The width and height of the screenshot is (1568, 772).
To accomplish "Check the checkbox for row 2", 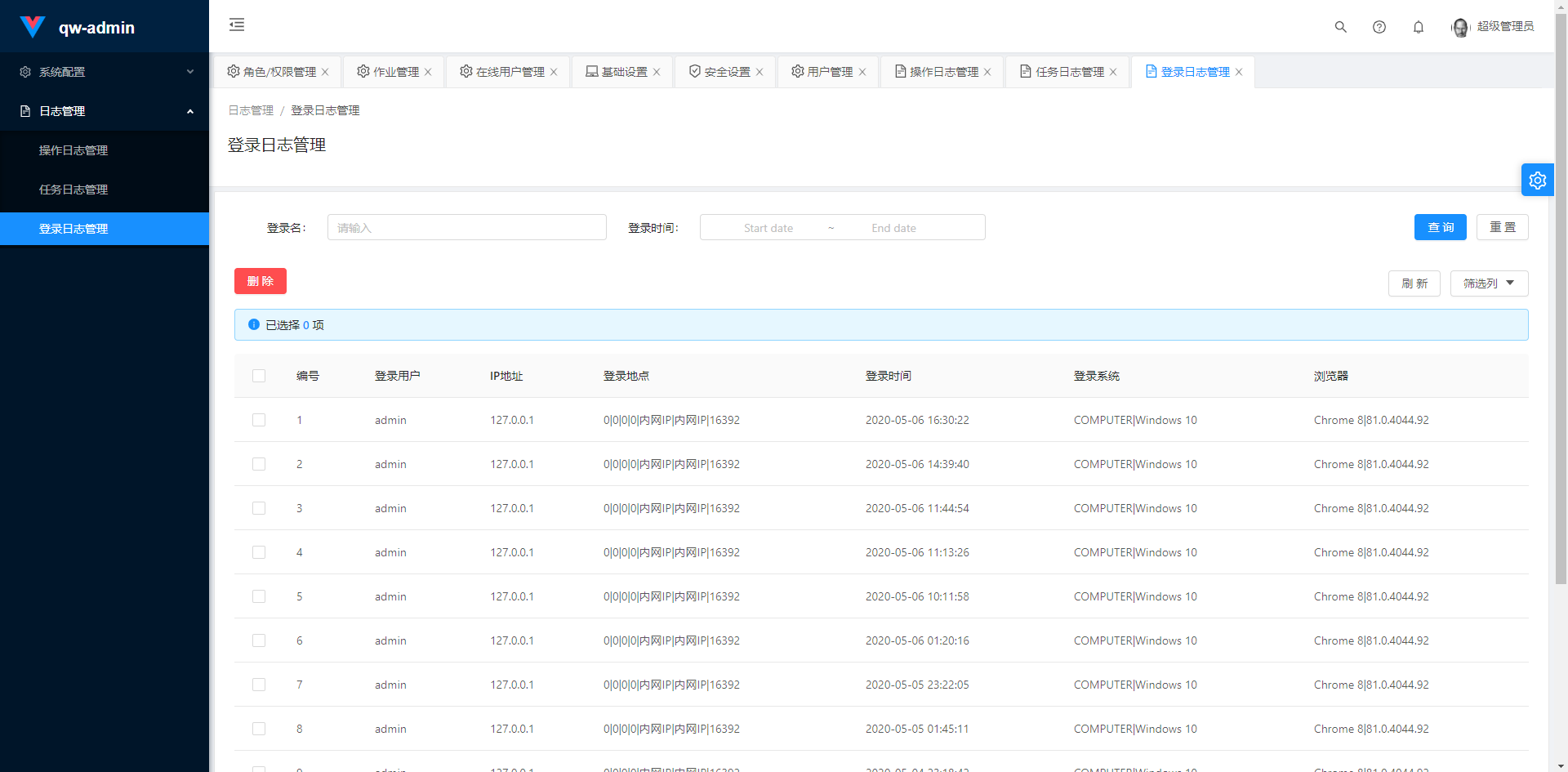I will (x=259, y=464).
